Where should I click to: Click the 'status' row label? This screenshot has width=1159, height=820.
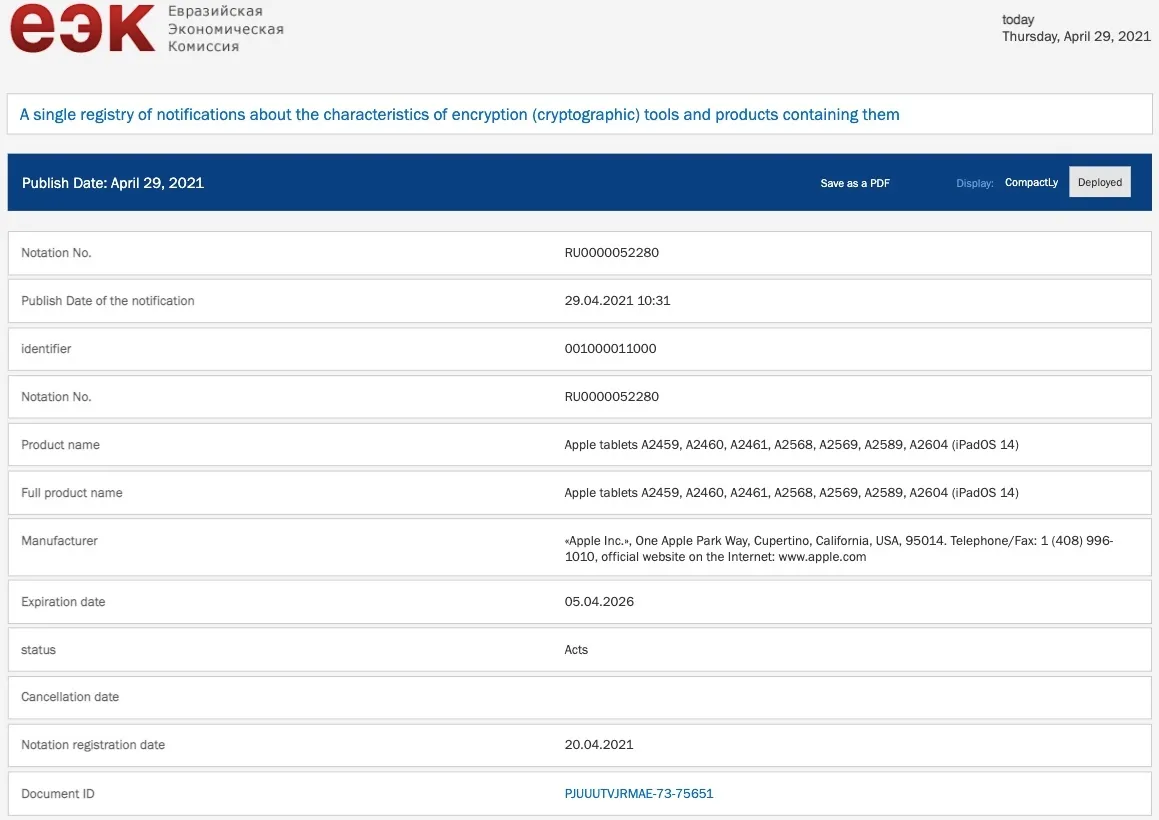pos(38,650)
